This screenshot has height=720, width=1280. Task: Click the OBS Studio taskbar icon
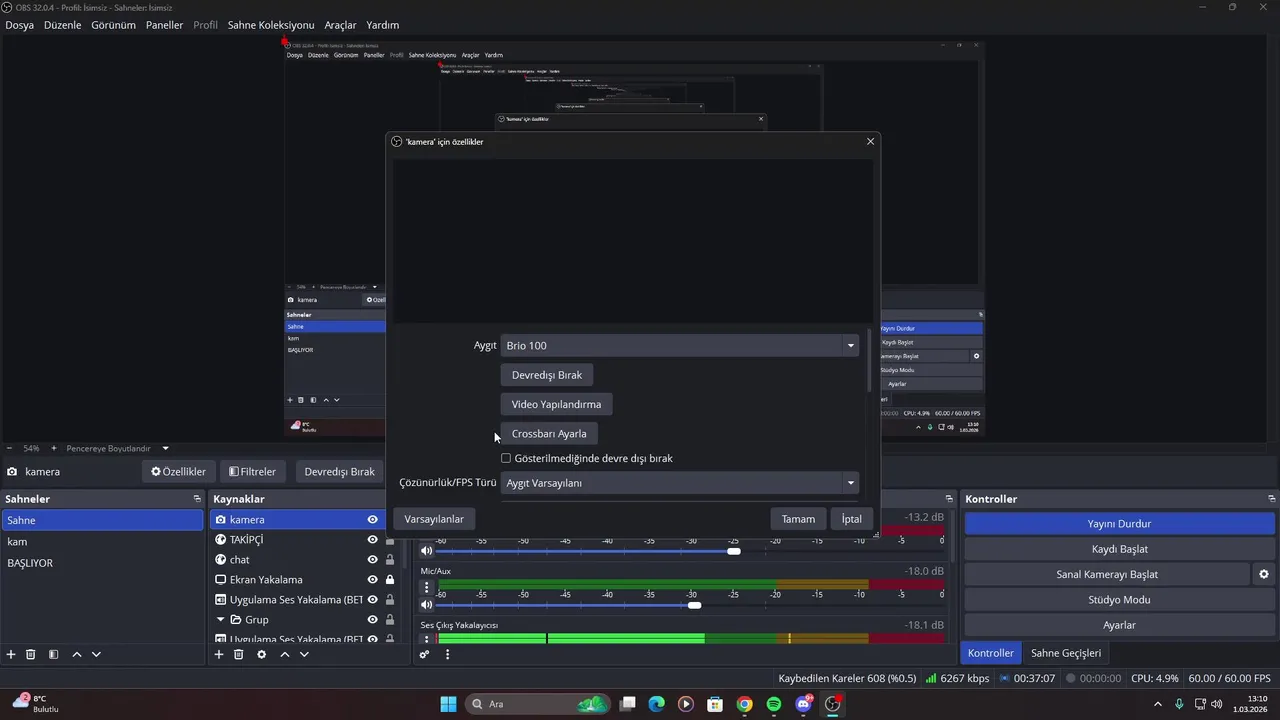832,704
